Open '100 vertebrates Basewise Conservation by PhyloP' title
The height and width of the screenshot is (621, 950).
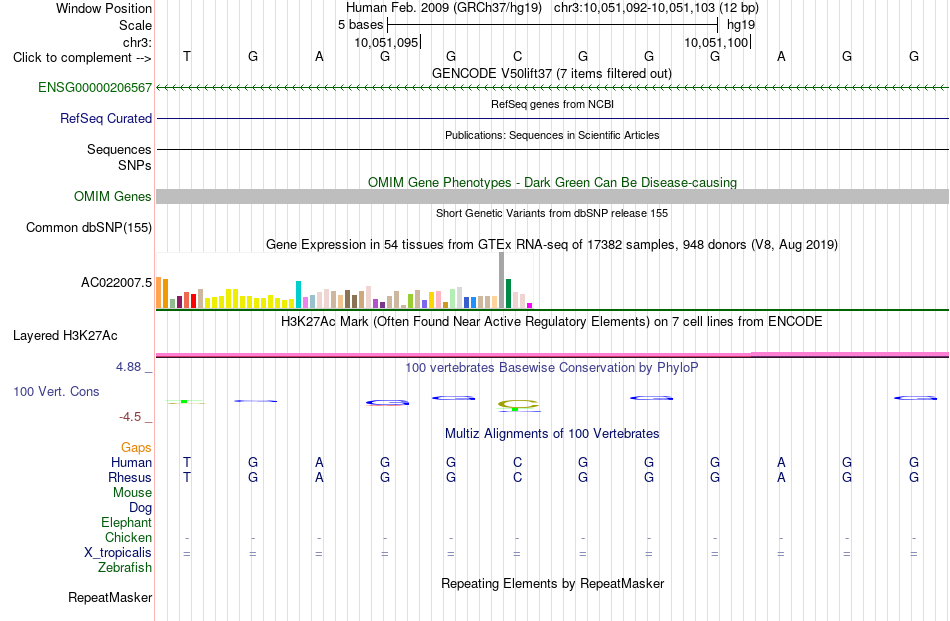[x=551, y=367]
